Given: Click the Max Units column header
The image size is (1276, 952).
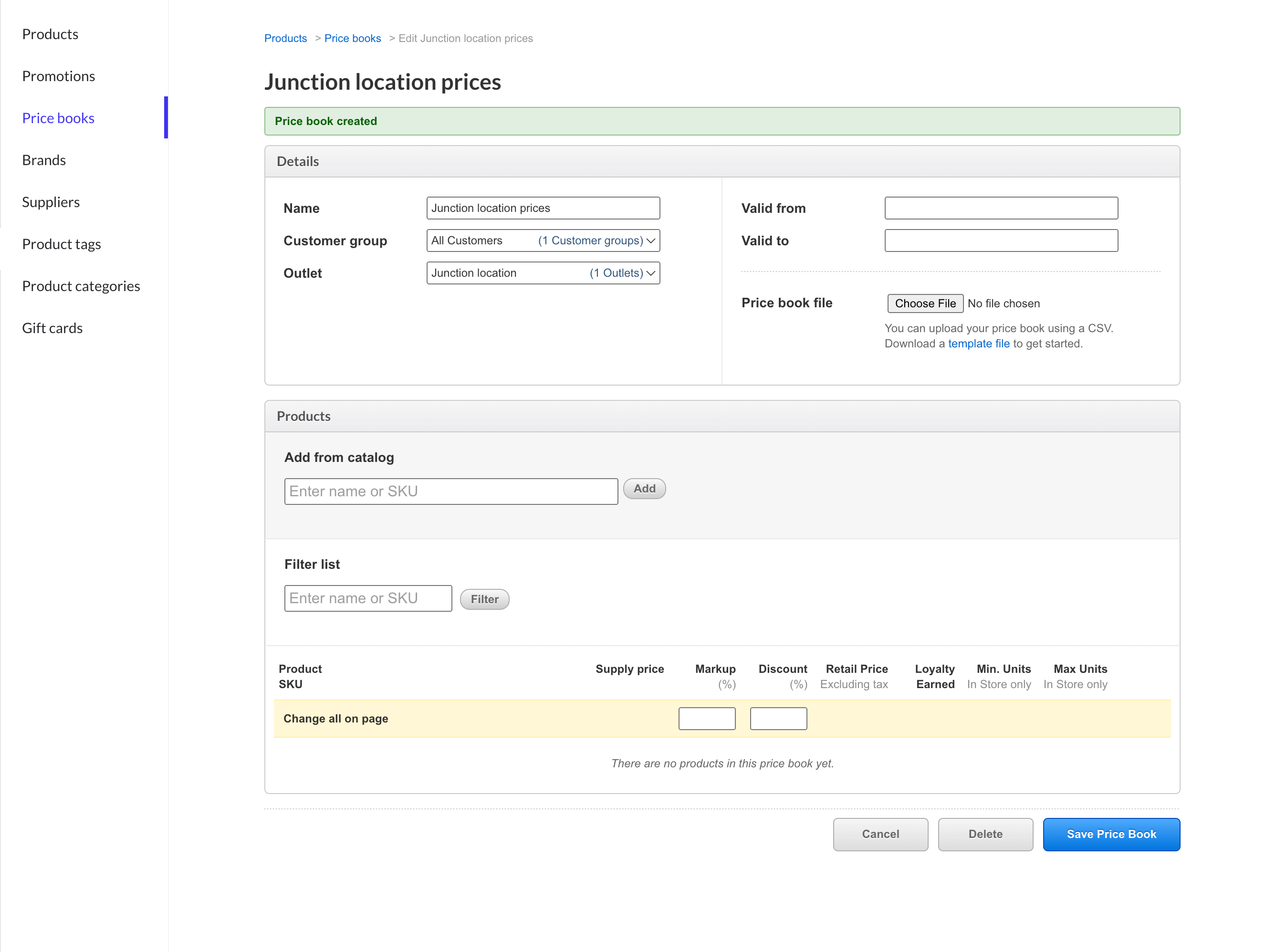Looking at the screenshot, I should 1075,677.
